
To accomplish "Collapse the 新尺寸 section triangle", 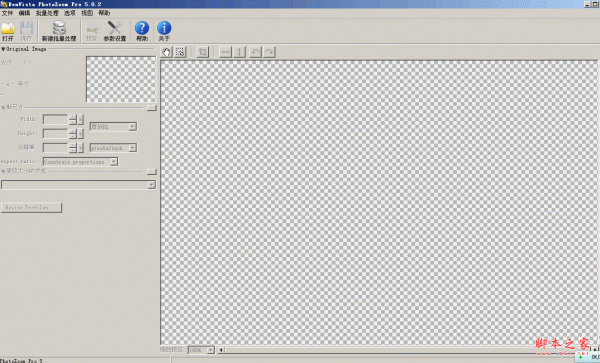I will coord(3,107).
